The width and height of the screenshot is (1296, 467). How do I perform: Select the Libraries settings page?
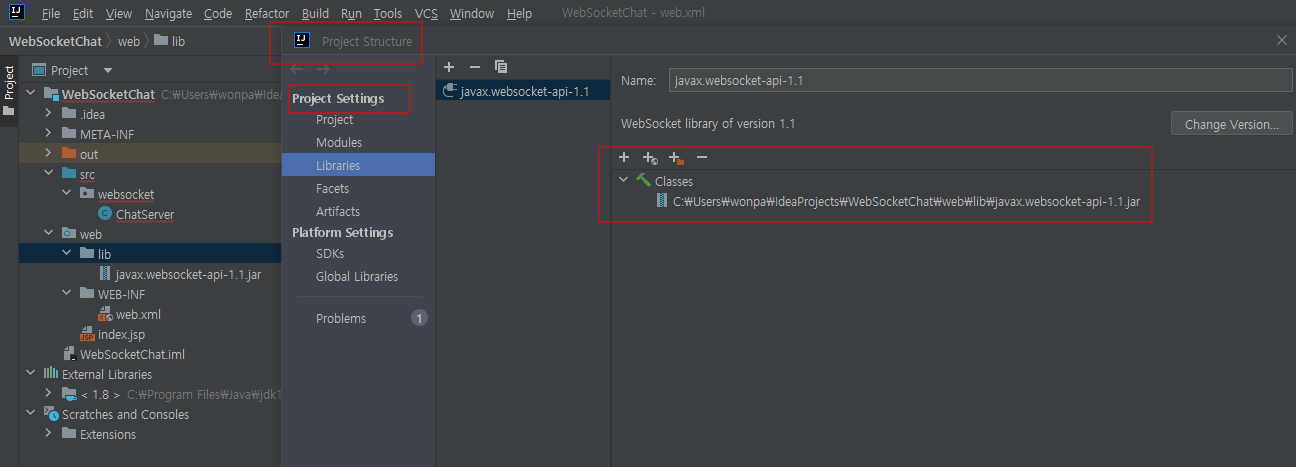click(358, 165)
